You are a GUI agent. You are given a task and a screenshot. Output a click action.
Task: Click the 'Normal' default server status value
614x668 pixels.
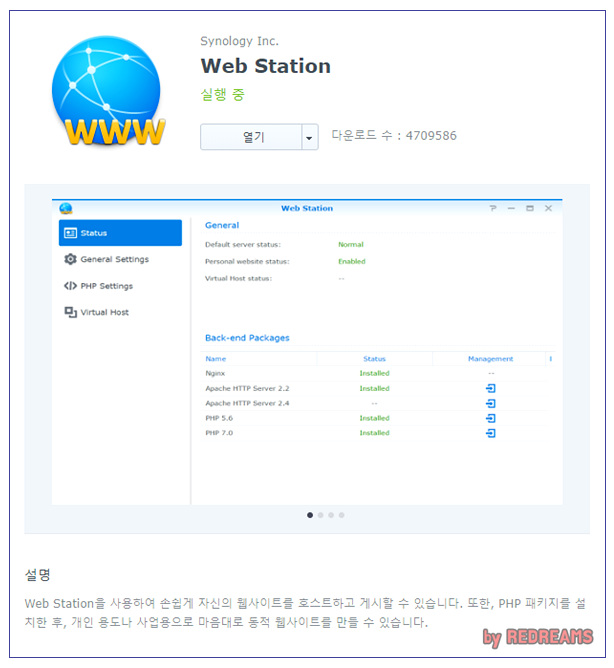pyautogui.click(x=351, y=244)
